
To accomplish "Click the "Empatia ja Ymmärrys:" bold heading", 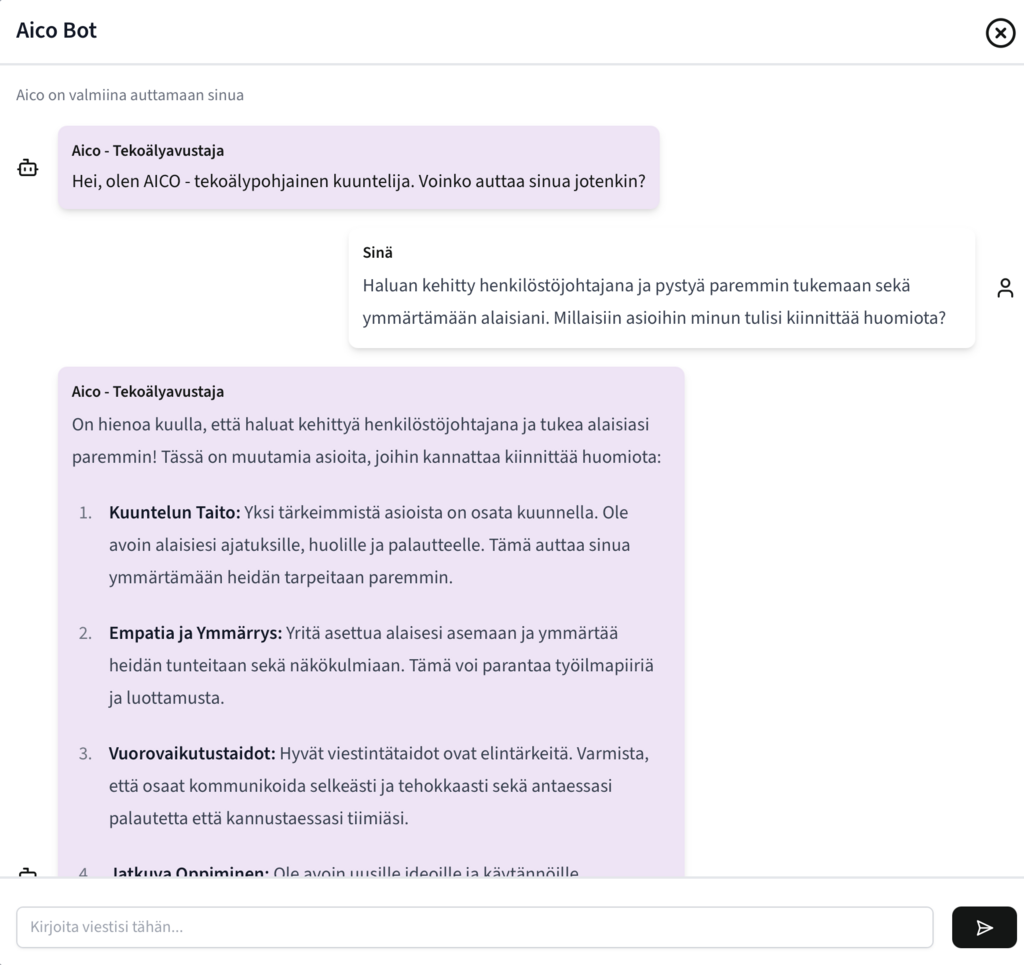I will click(195, 633).
